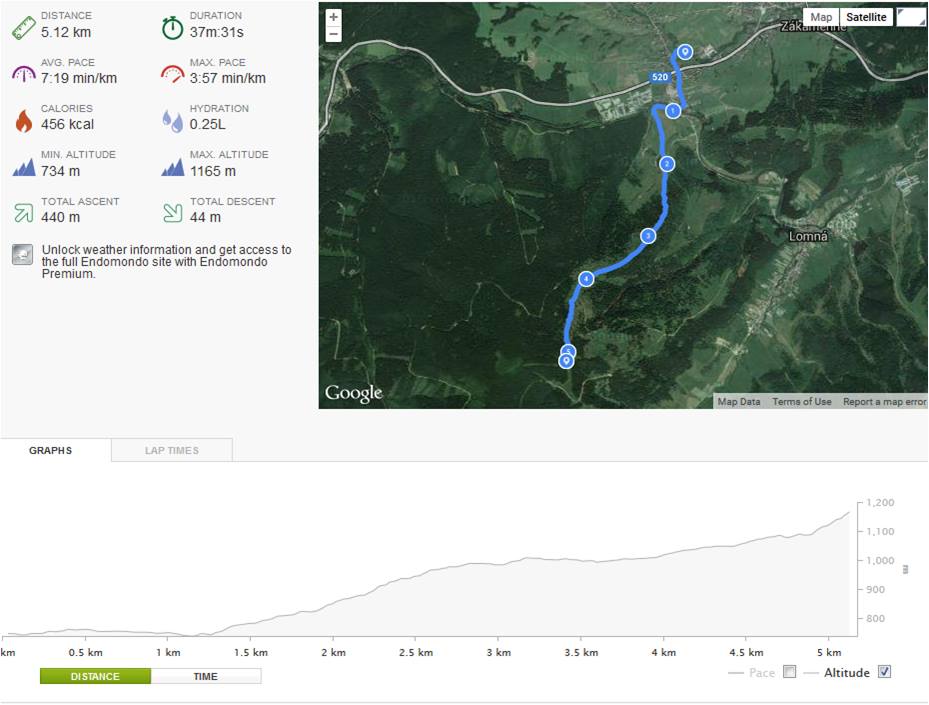This screenshot has height=705, width=929.
Task: Enable the Pace graph checkbox
Action: click(x=789, y=671)
